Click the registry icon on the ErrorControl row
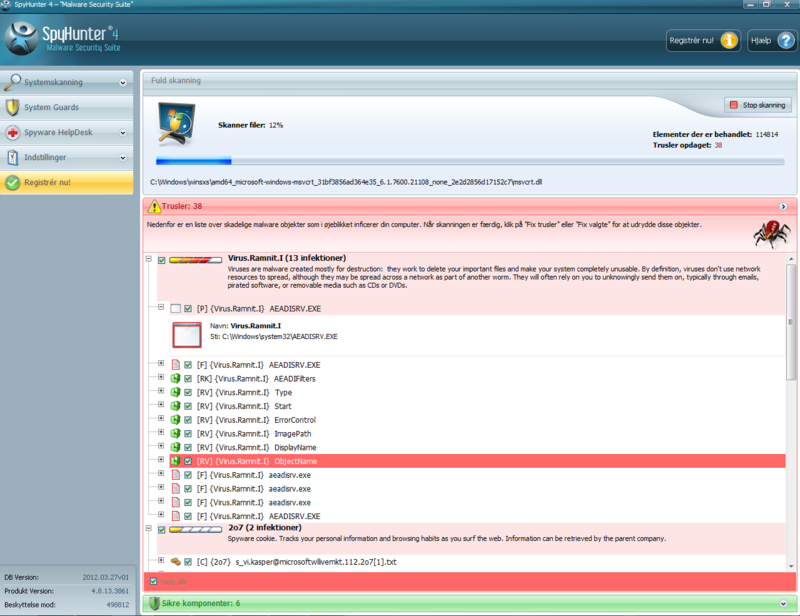 pyautogui.click(x=176, y=420)
